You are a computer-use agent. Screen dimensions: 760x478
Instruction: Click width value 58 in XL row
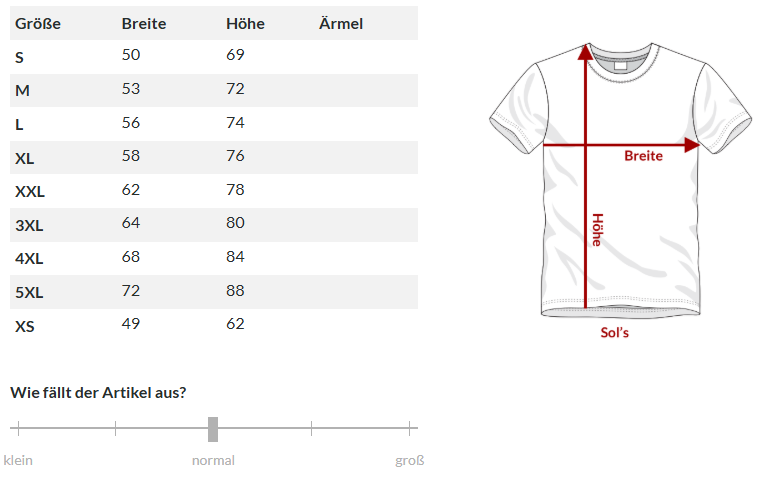click(x=131, y=155)
